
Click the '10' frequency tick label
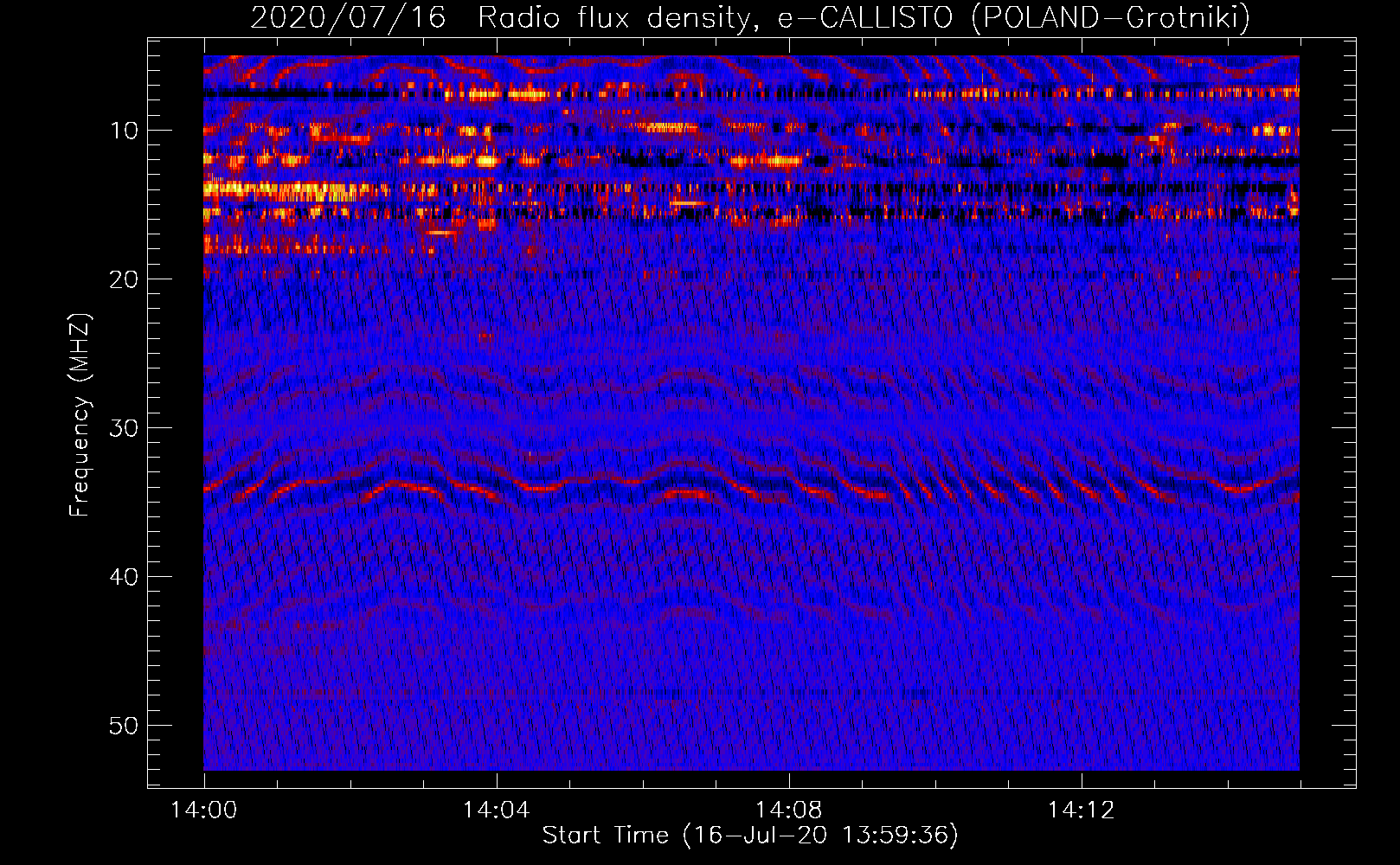click(x=125, y=131)
